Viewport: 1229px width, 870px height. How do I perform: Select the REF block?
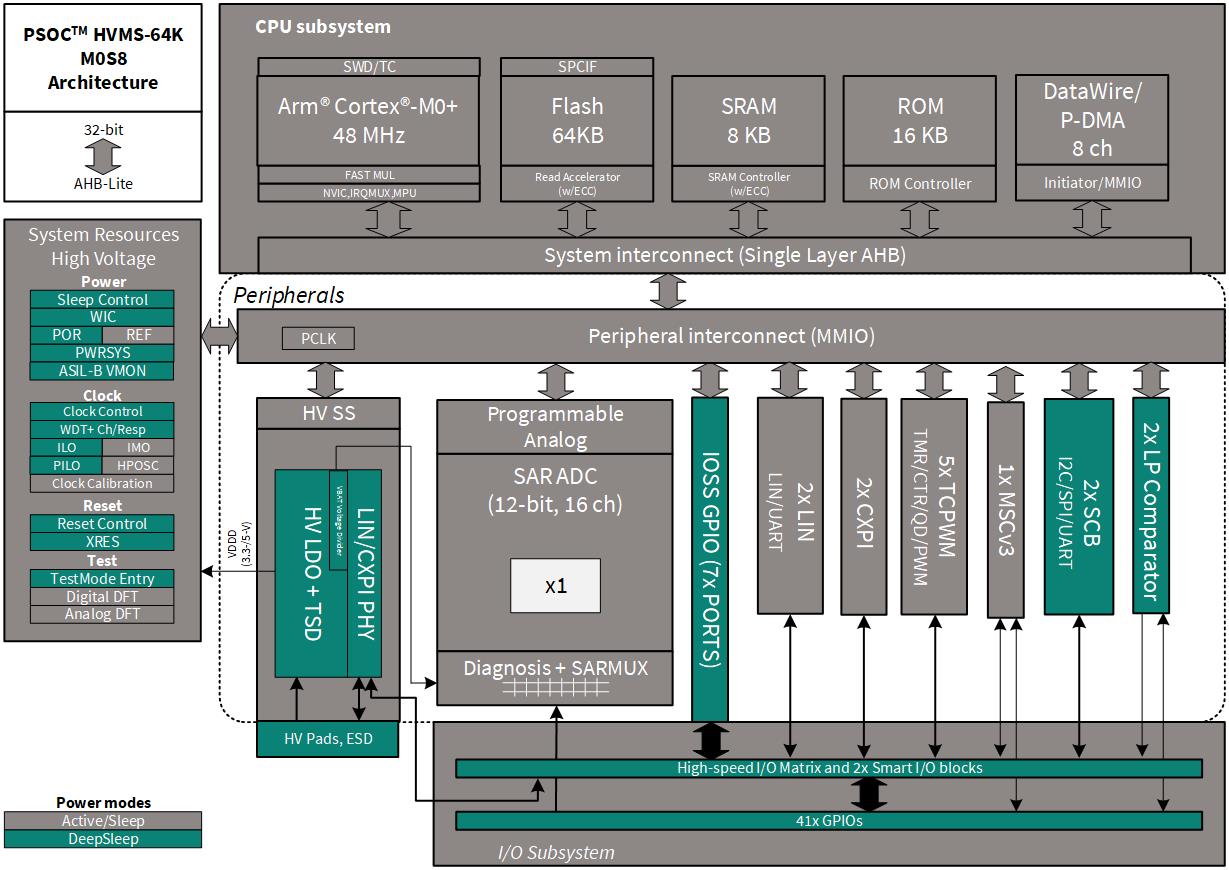click(x=139, y=335)
